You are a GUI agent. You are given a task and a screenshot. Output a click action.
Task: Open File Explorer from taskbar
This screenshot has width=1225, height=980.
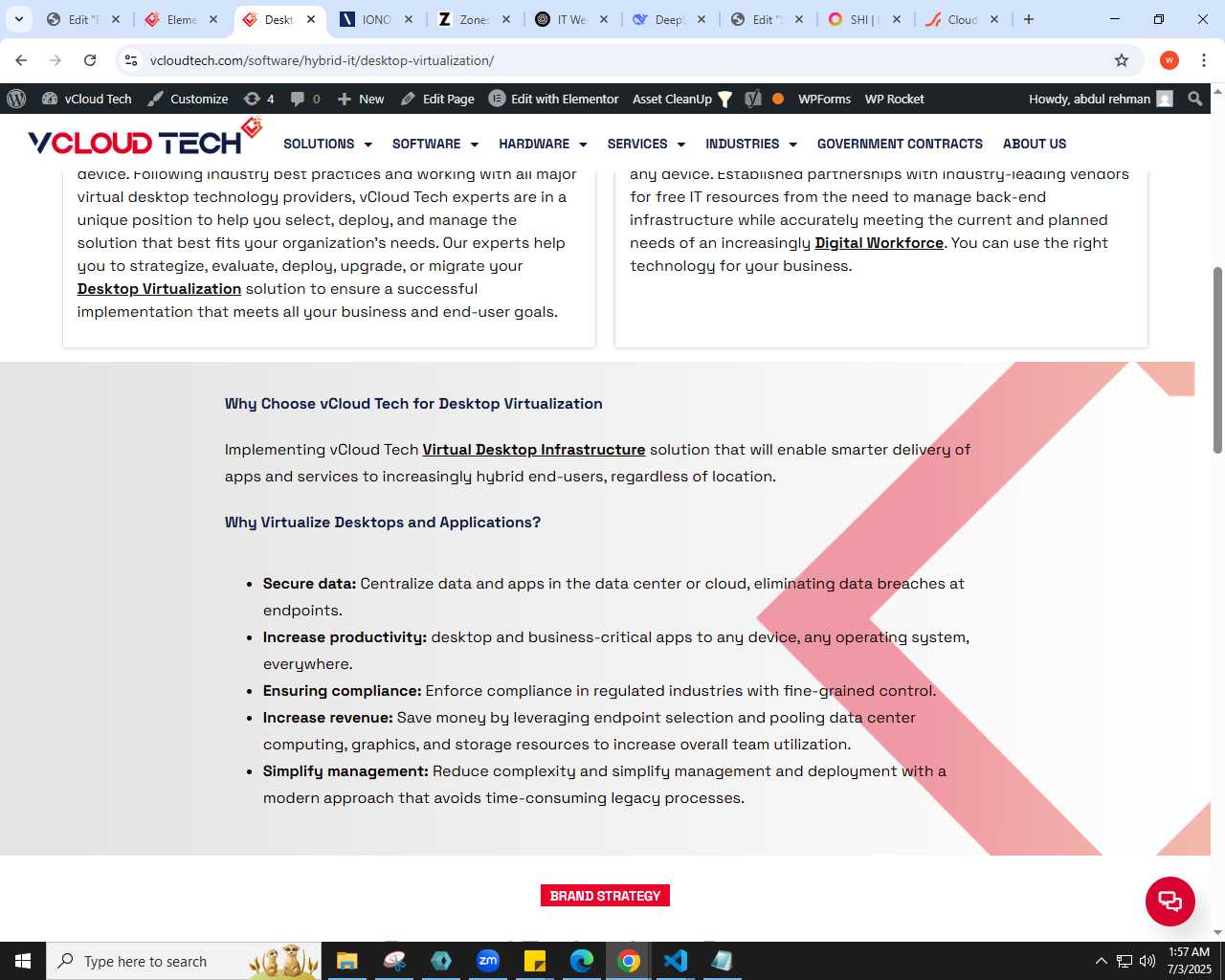tap(346, 961)
